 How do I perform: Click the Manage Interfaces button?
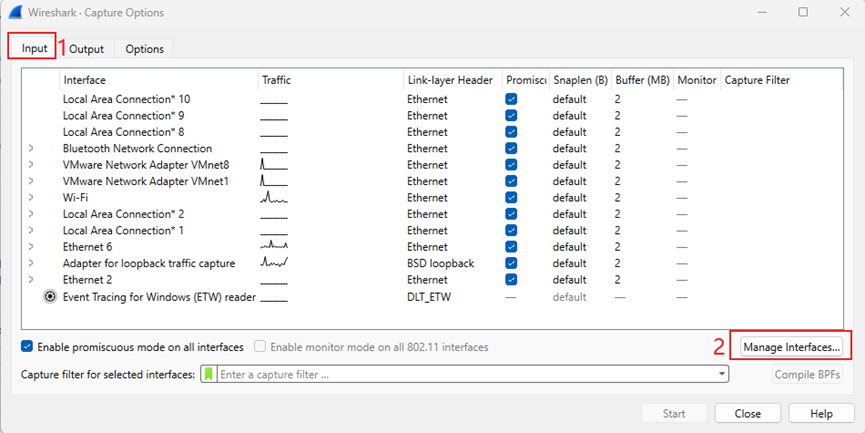pos(791,347)
